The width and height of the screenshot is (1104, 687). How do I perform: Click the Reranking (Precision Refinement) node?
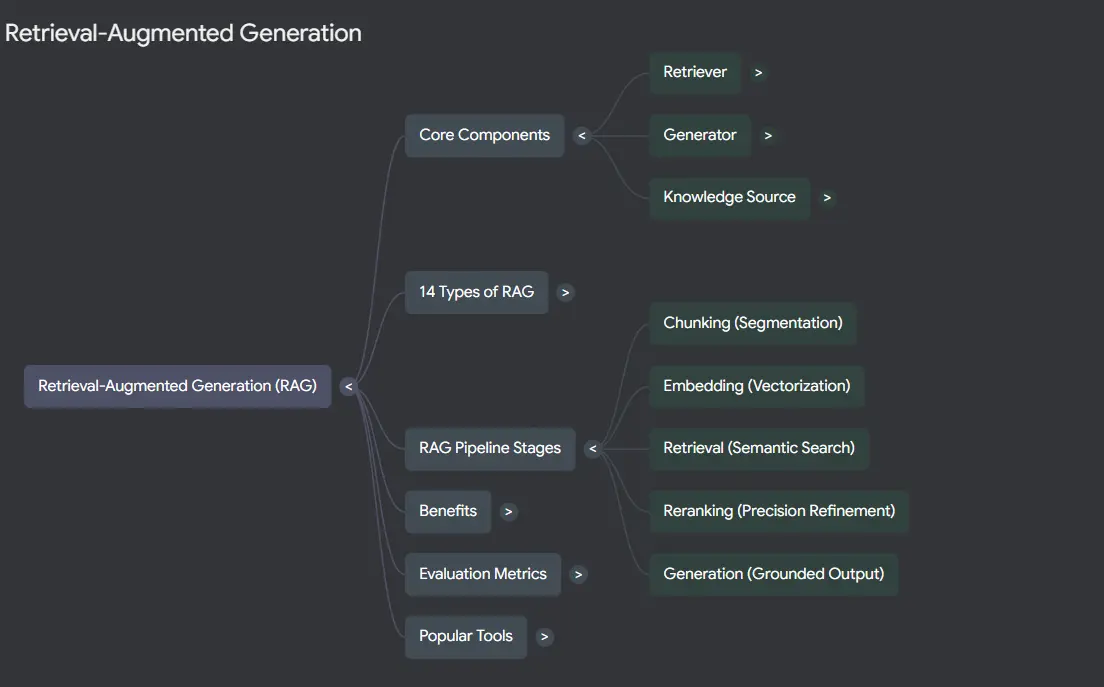click(x=779, y=511)
